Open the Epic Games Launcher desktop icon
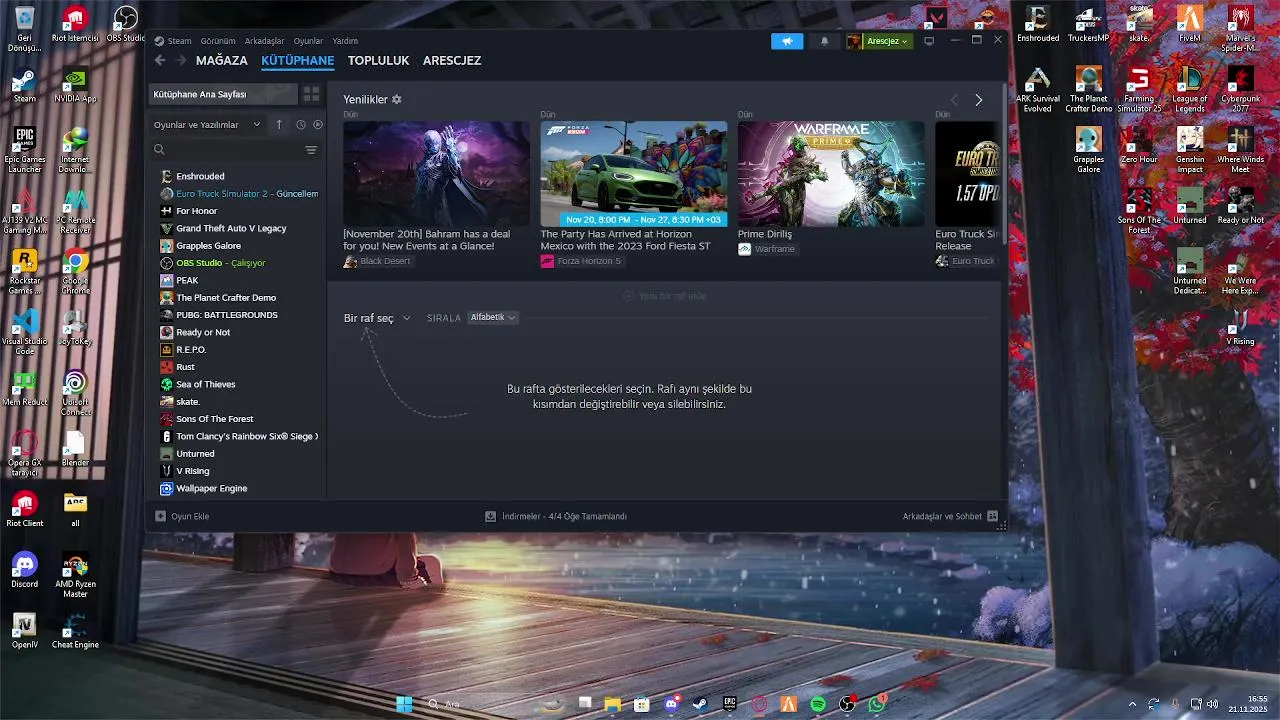Image resolution: width=1280 pixels, height=720 pixels. [x=25, y=151]
